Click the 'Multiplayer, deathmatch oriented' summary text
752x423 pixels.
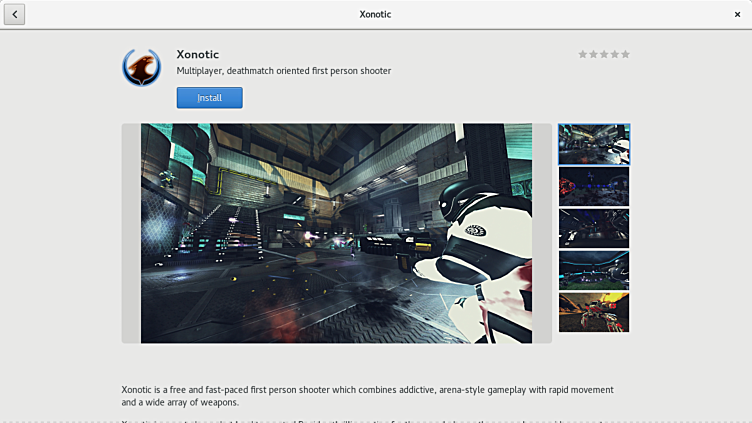tap(283, 71)
